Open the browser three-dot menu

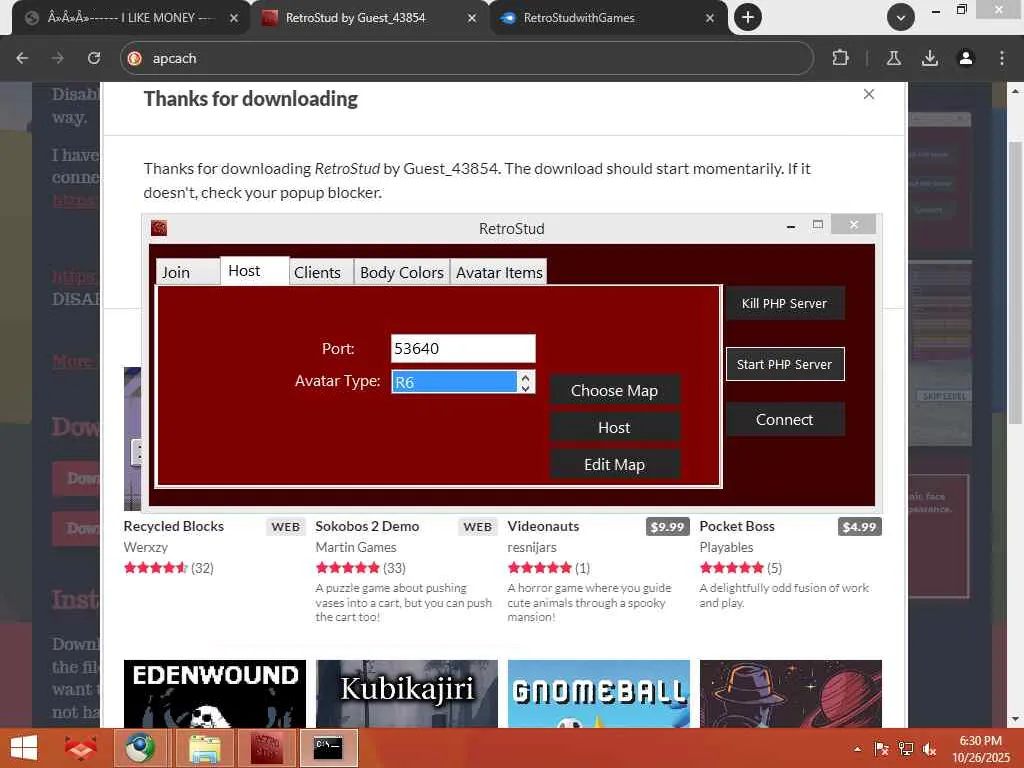[1001, 58]
